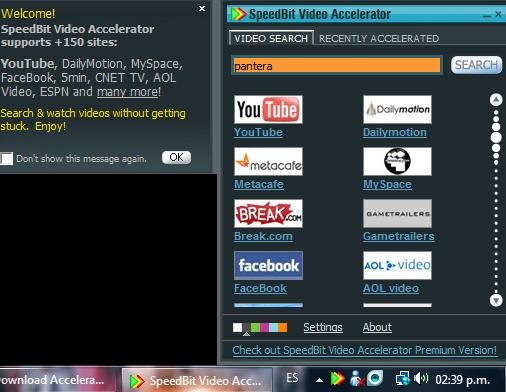Minimize the SpeedBit Video Accelerator window
The image size is (506, 392).
pyautogui.click(x=487, y=15)
